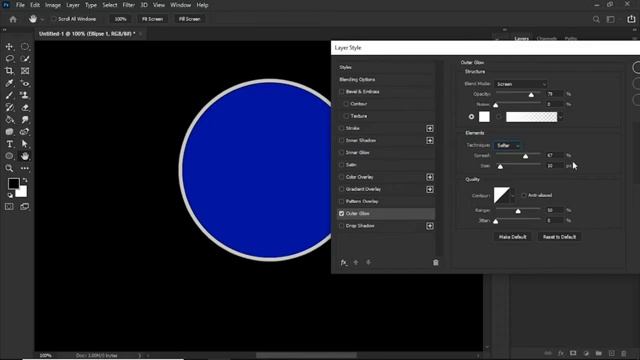Toggle Quick Mask mode icon
Screen dimensions: 640x360
coord(9,207)
